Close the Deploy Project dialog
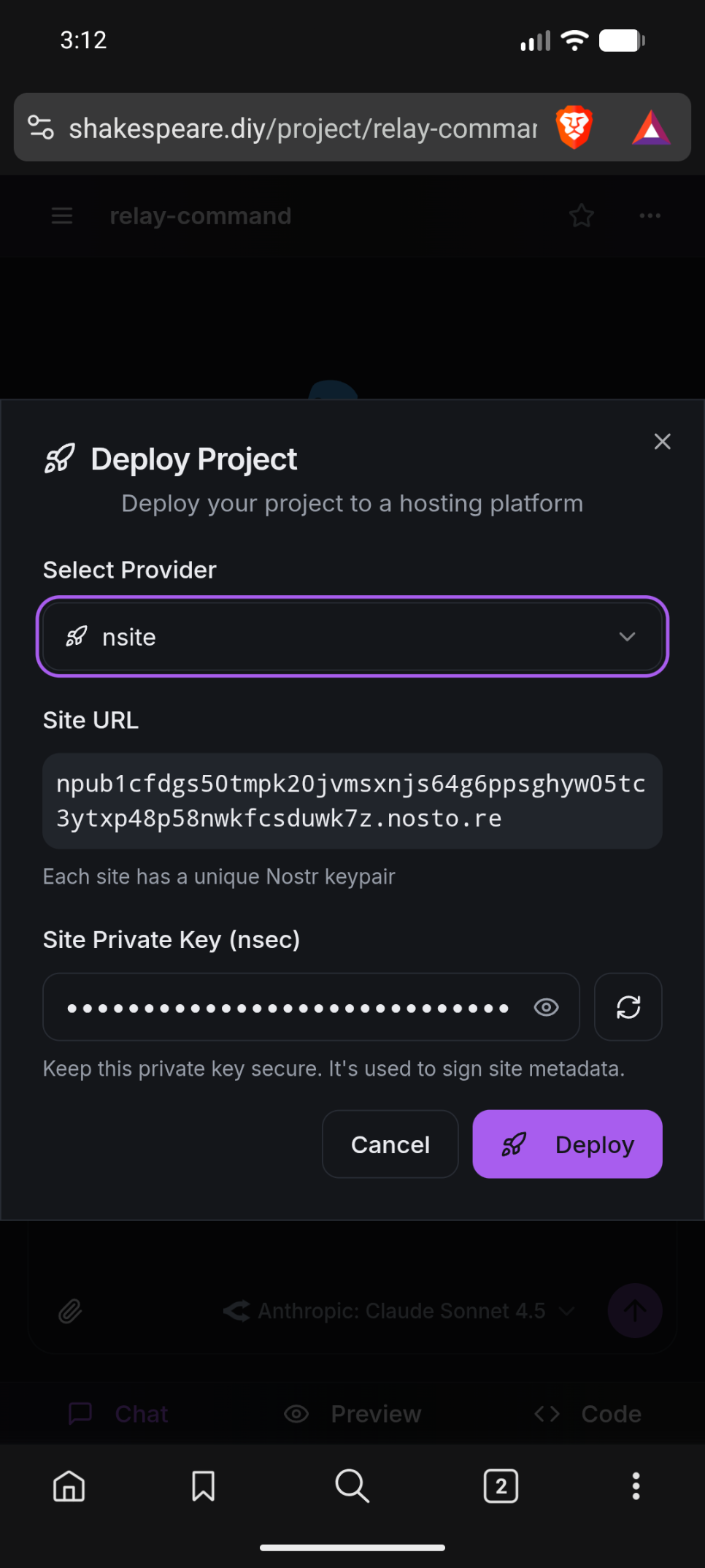 662,441
